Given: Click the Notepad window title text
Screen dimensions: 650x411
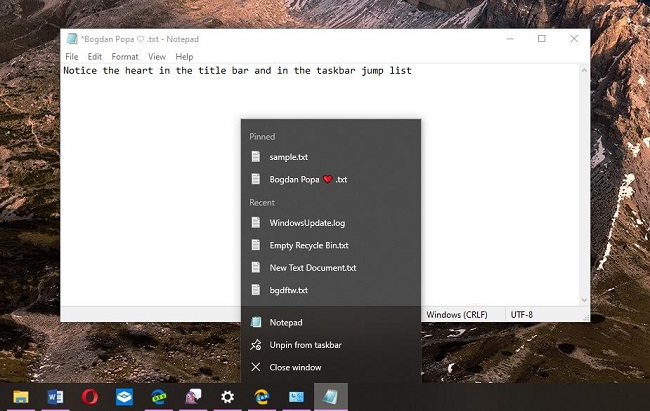Looking at the screenshot, I should (140, 39).
